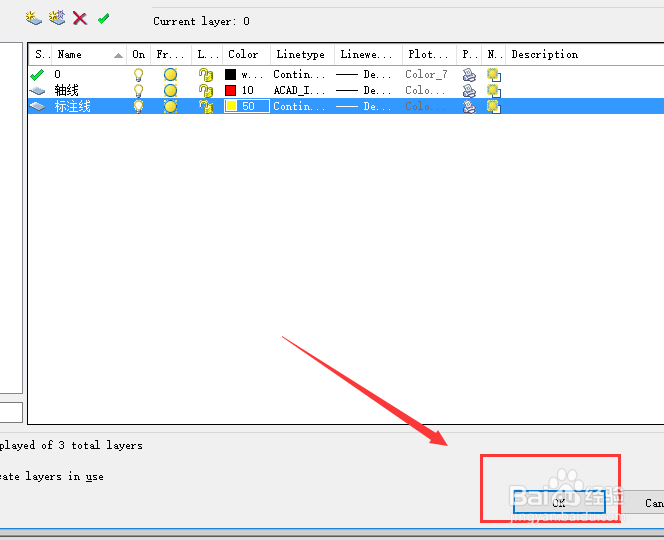The image size is (664, 540).
Task: Click the N.. column header
Action: [494, 55]
